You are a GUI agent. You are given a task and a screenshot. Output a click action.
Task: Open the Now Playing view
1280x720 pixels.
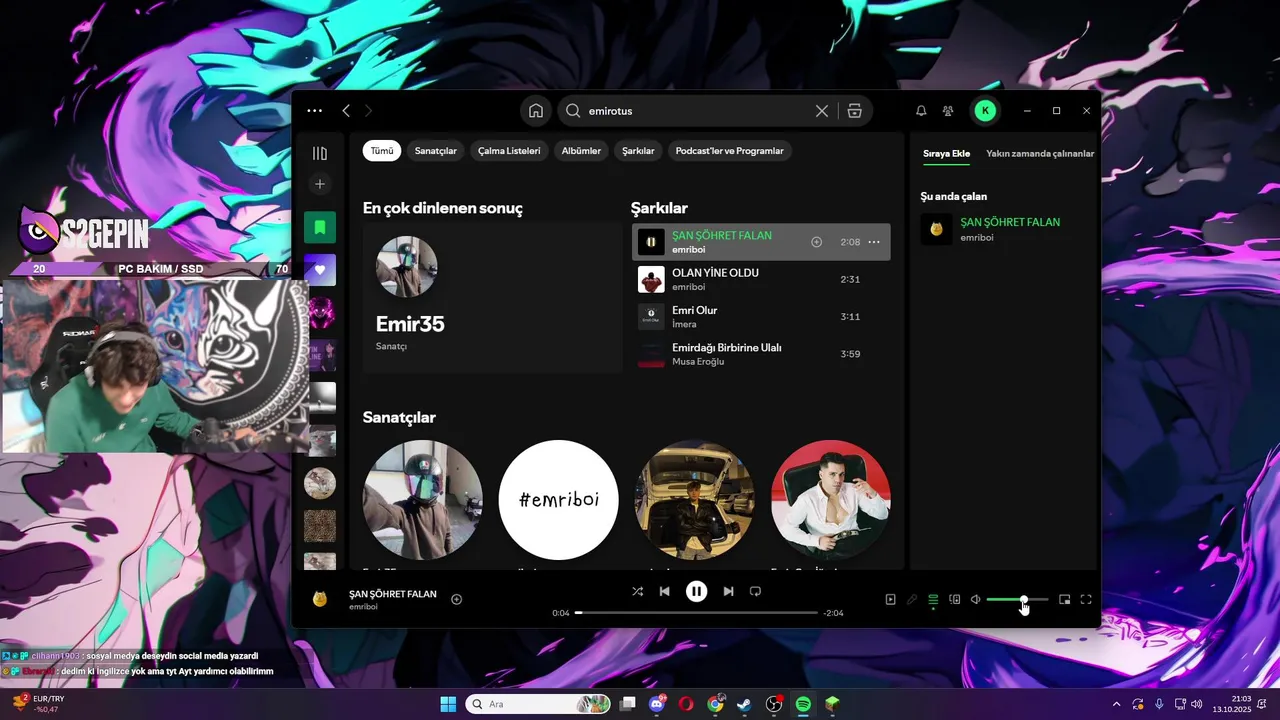(890, 599)
